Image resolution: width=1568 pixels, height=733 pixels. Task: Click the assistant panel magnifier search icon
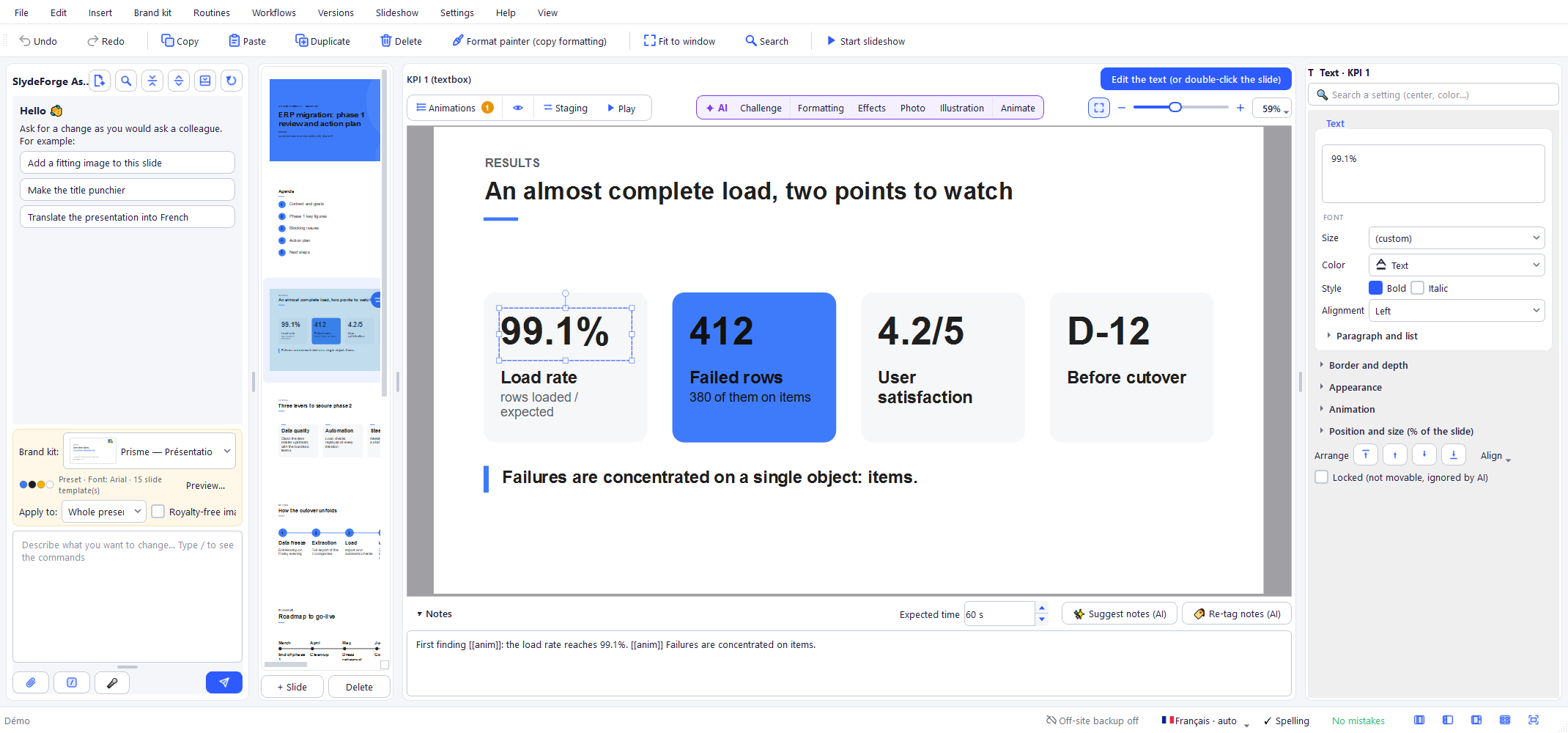coord(126,81)
